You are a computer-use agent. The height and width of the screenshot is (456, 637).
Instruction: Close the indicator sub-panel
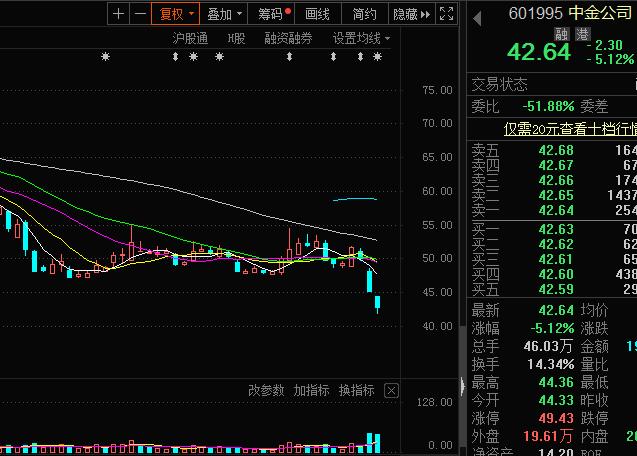(x=391, y=391)
